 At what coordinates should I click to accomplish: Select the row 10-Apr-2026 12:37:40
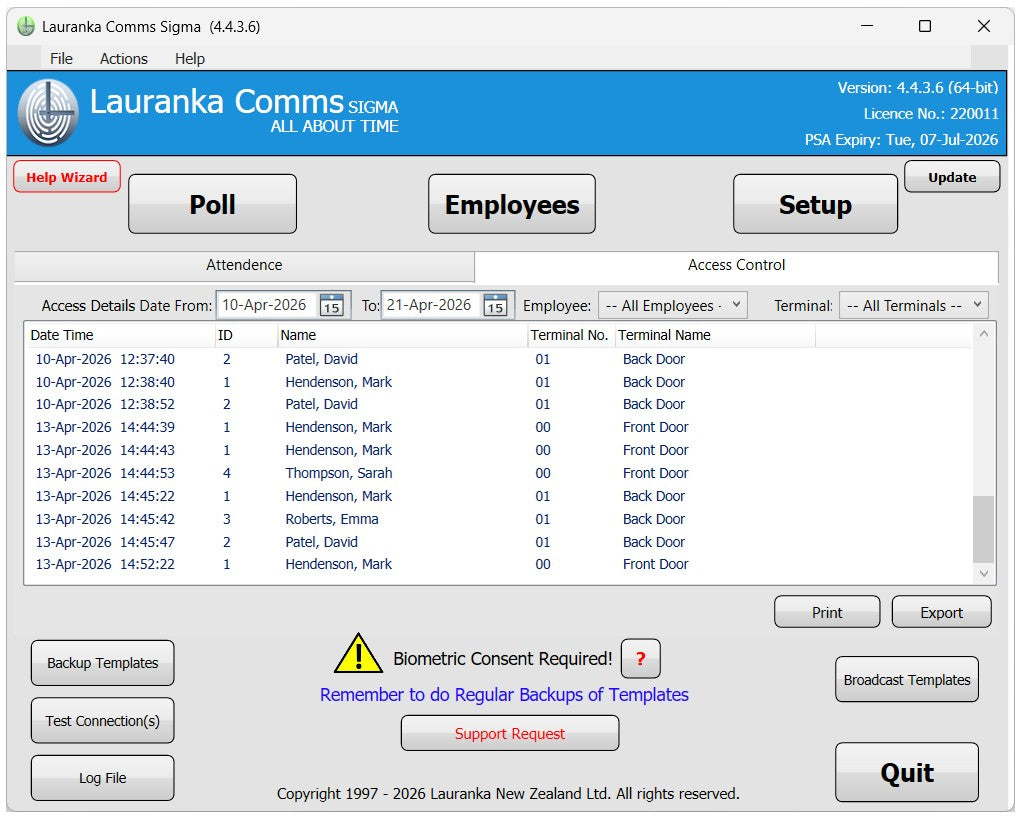[x=498, y=359]
